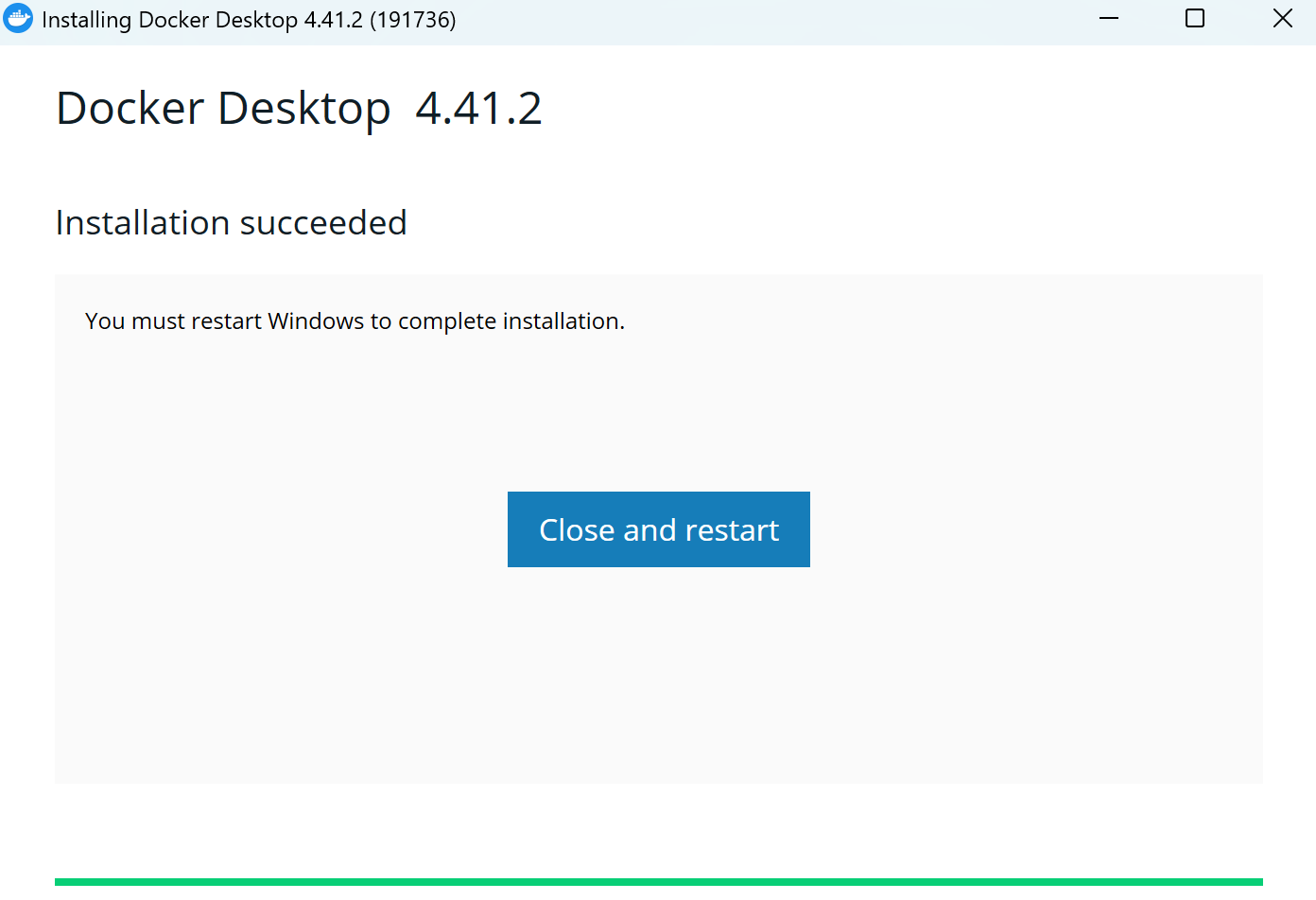1316x900 pixels.
Task: Click the word Windows in the restart message
Action: [316, 321]
